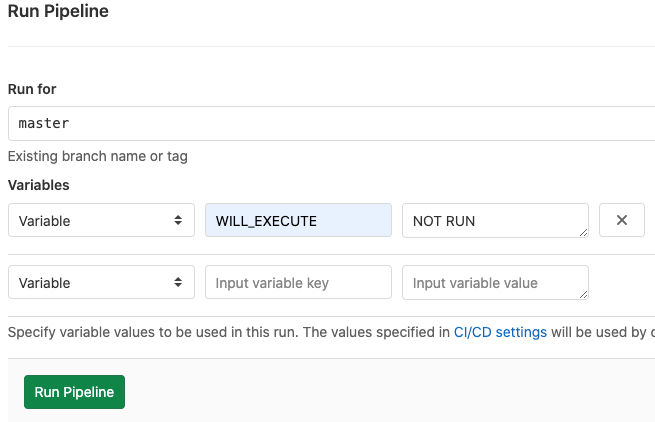The height and width of the screenshot is (422, 655).
Task: Click resize handle of empty value textarea
Action: (583, 295)
